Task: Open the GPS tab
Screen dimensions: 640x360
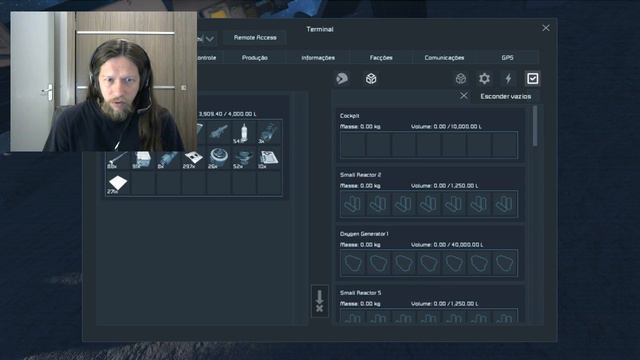Action: 507,58
